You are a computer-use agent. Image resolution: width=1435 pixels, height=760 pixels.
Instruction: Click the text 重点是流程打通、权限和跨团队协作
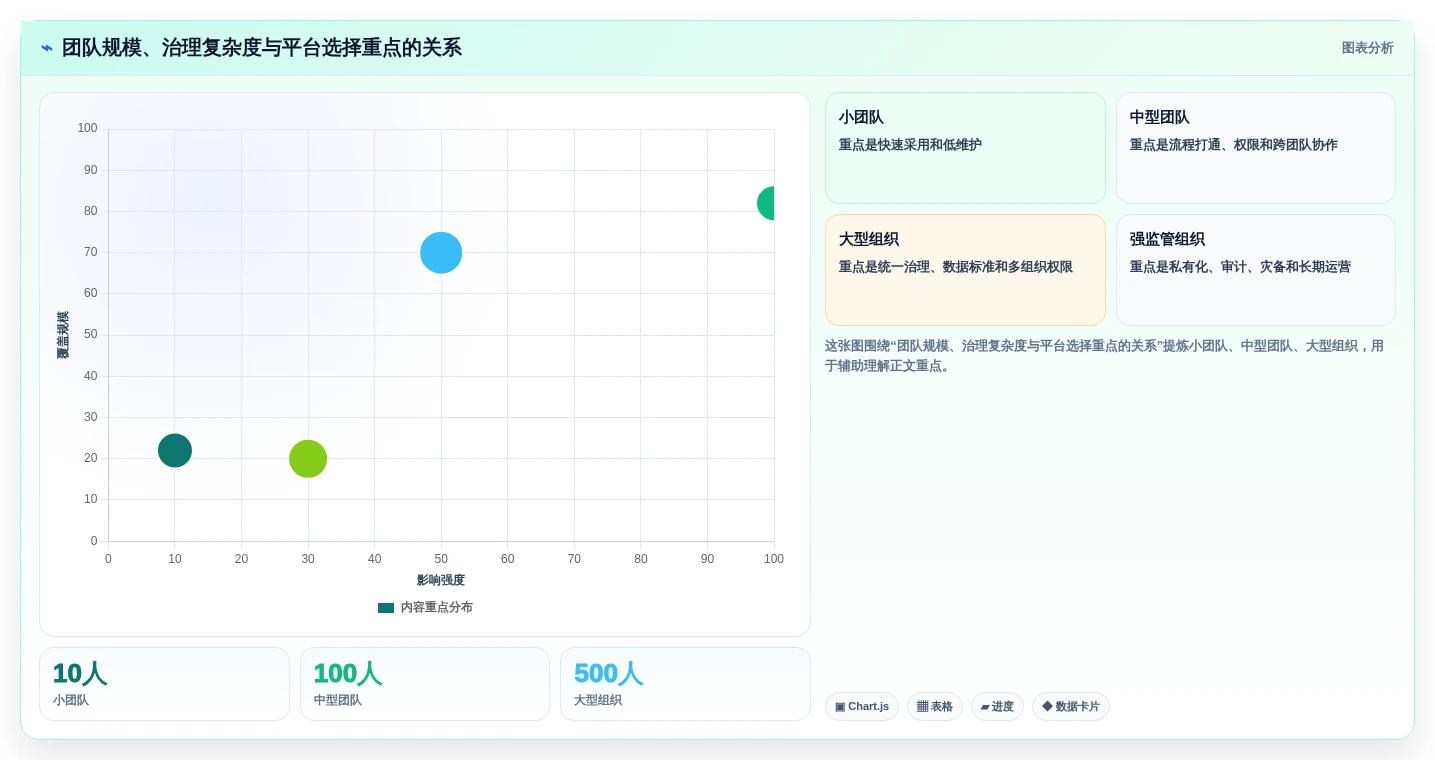click(x=1233, y=145)
